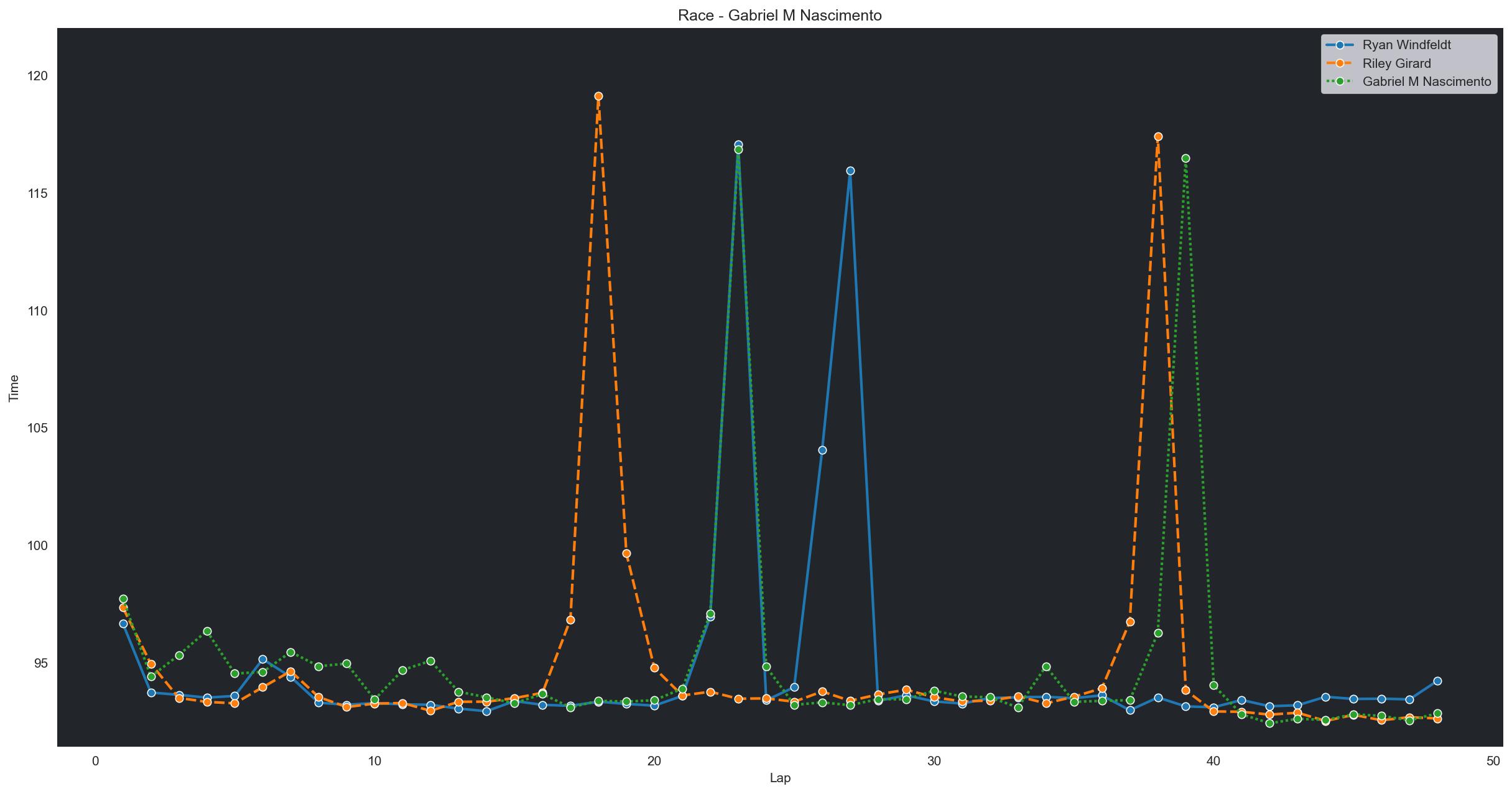Viewport: 1512px width, 794px height.
Task: Click the orange marker at lap 19 near 100
Action: pyautogui.click(x=626, y=553)
